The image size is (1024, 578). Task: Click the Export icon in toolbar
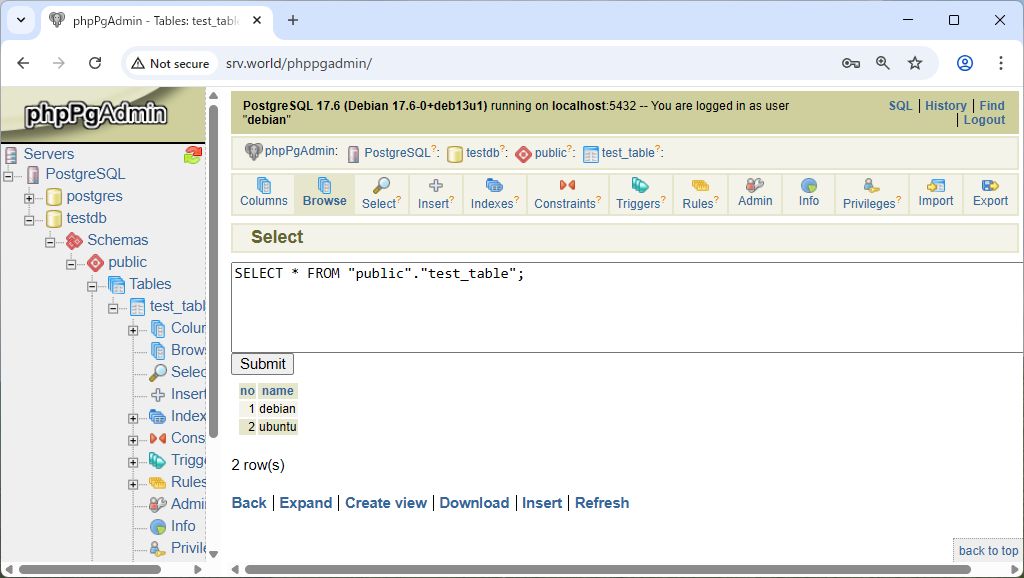[x=990, y=185]
